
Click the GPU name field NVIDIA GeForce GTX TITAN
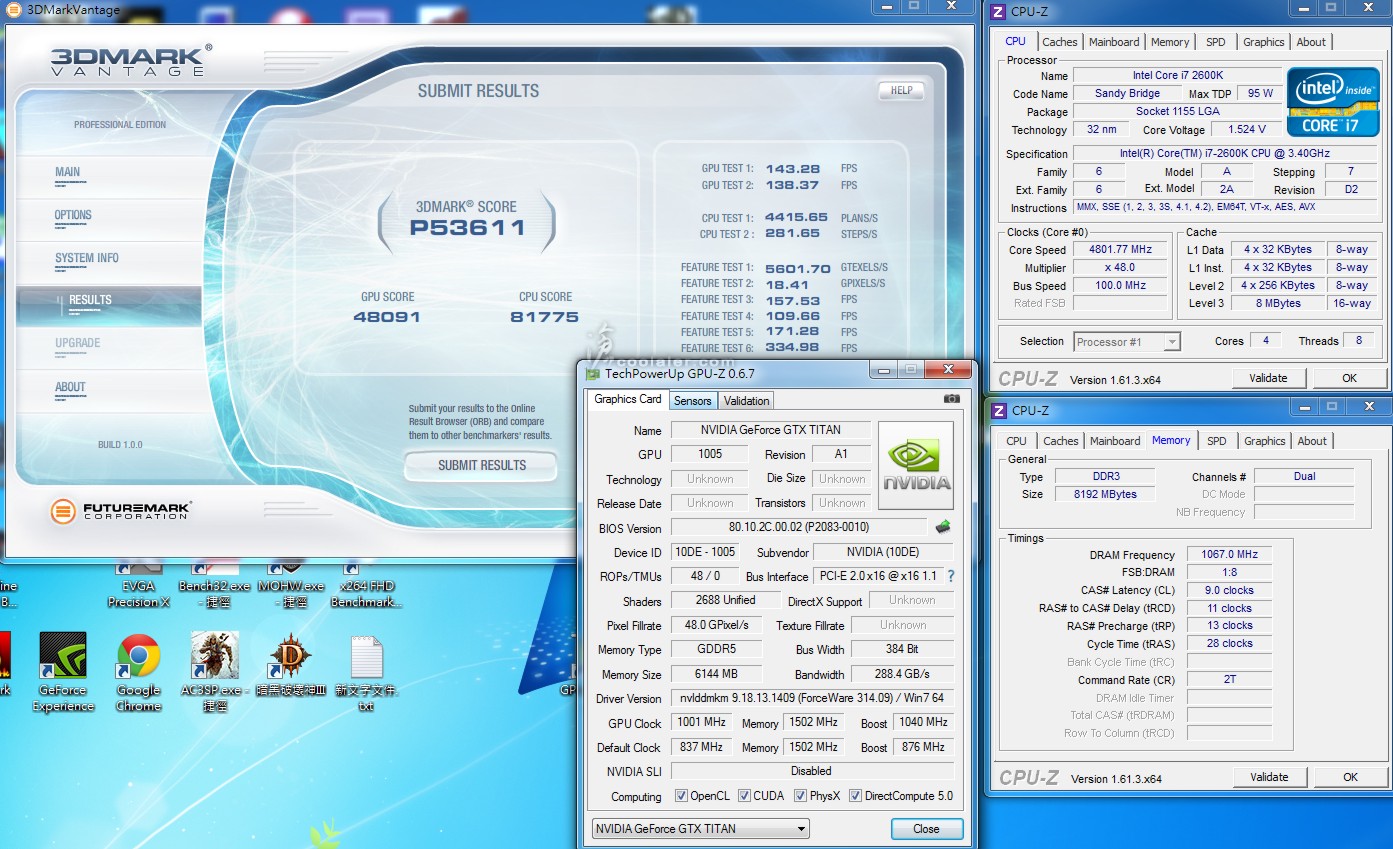[x=770, y=430]
